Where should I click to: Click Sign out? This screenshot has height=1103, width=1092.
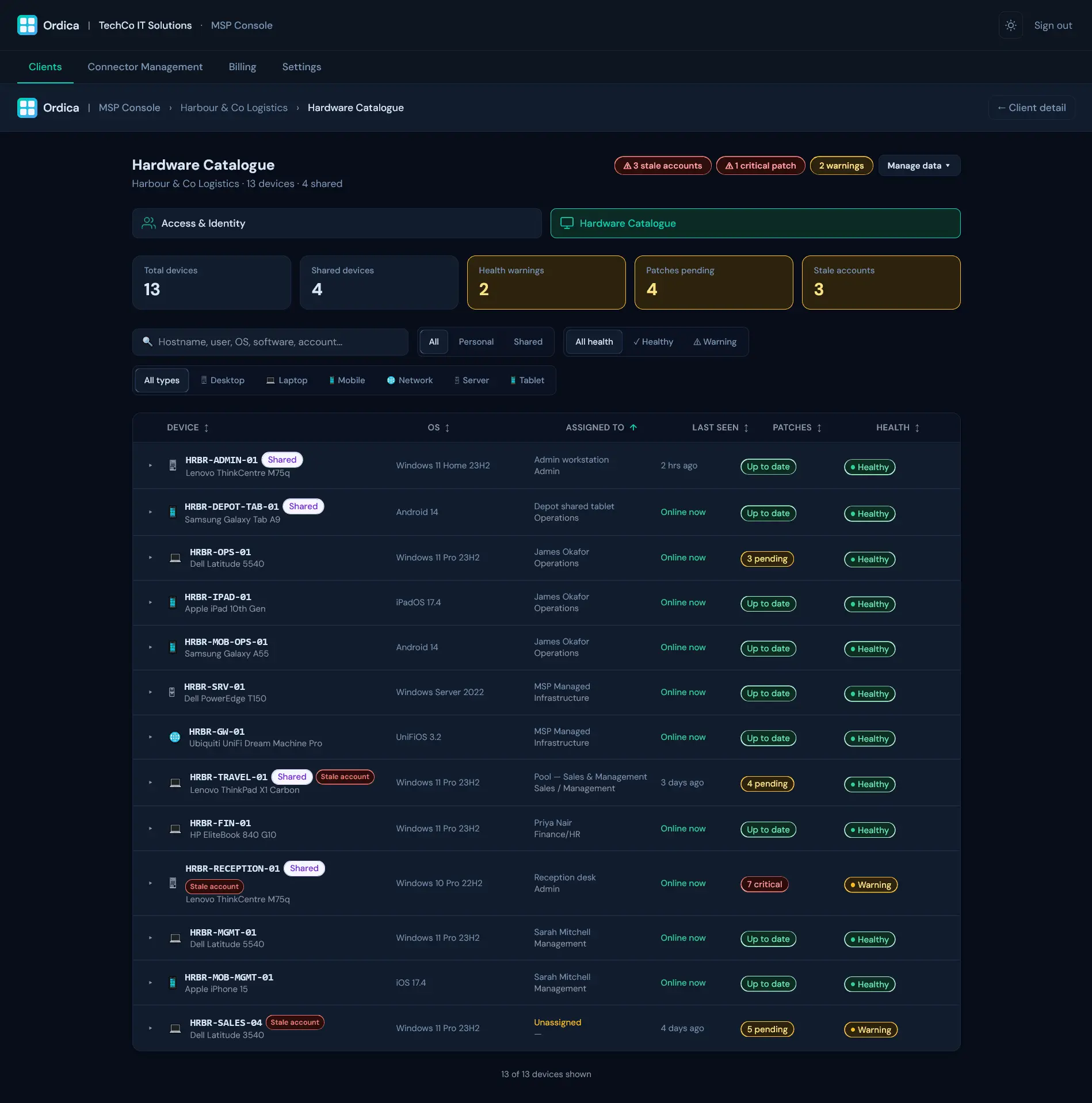[x=1053, y=25]
